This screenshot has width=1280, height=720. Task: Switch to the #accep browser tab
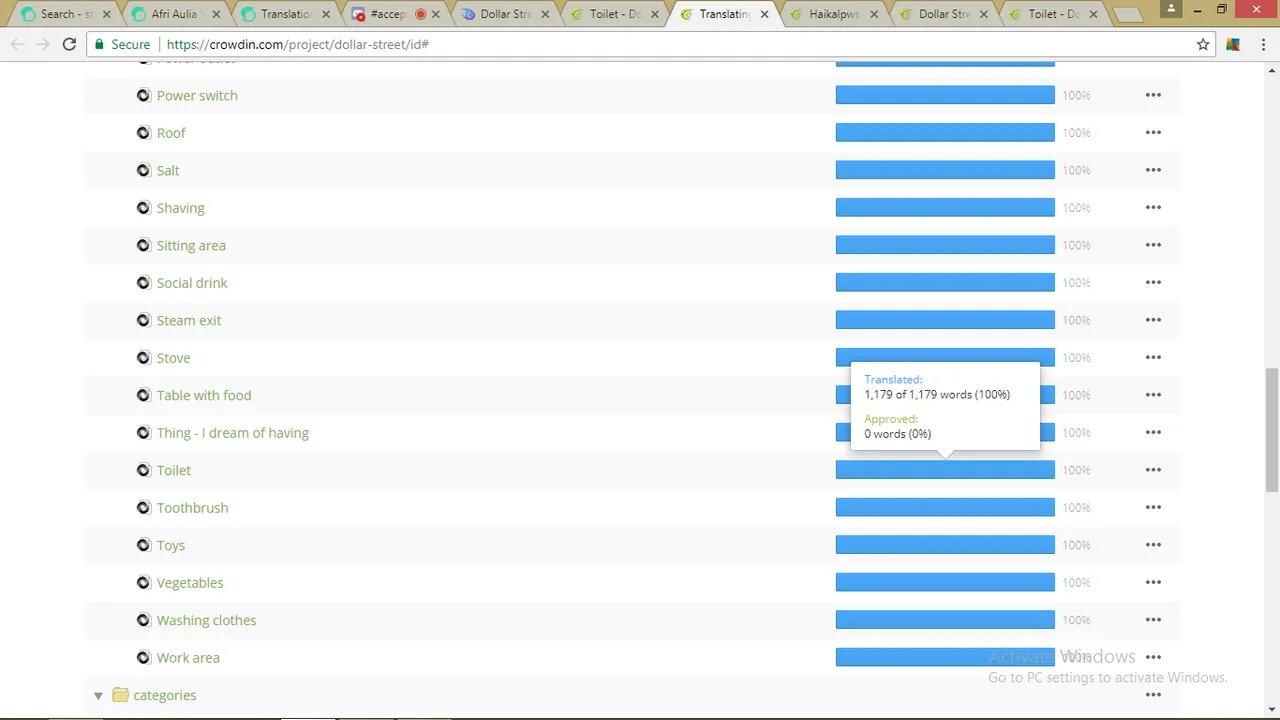(x=392, y=14)
